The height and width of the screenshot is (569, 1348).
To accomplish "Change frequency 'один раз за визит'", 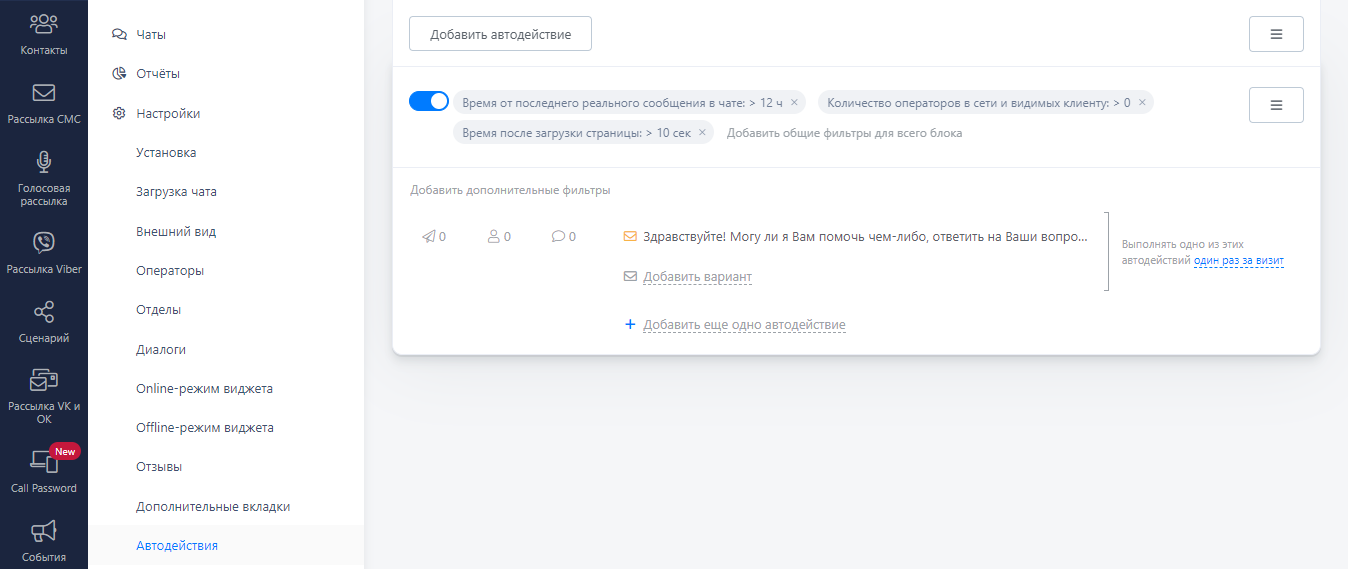I will tap(1238, 261).
